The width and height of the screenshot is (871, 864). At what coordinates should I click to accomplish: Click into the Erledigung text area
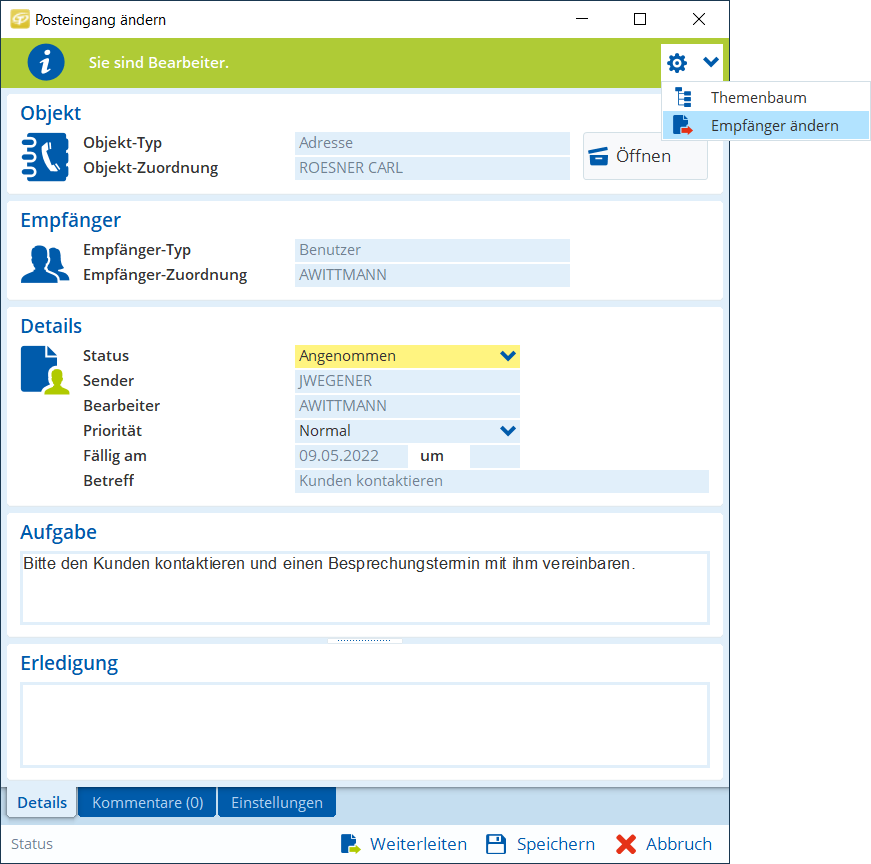[365, 725]
